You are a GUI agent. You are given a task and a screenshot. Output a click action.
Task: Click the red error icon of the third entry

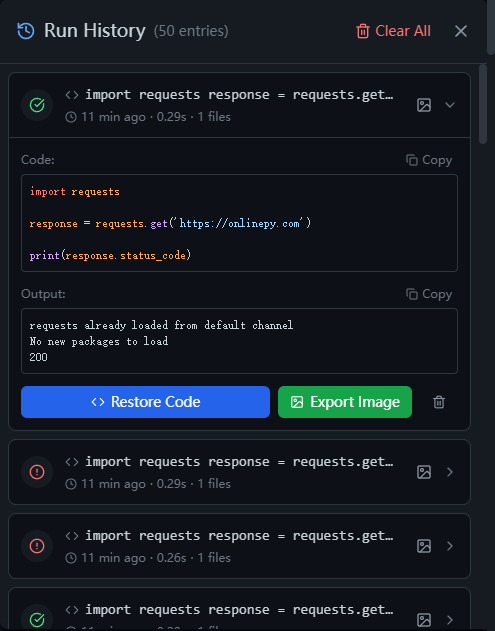37,546
